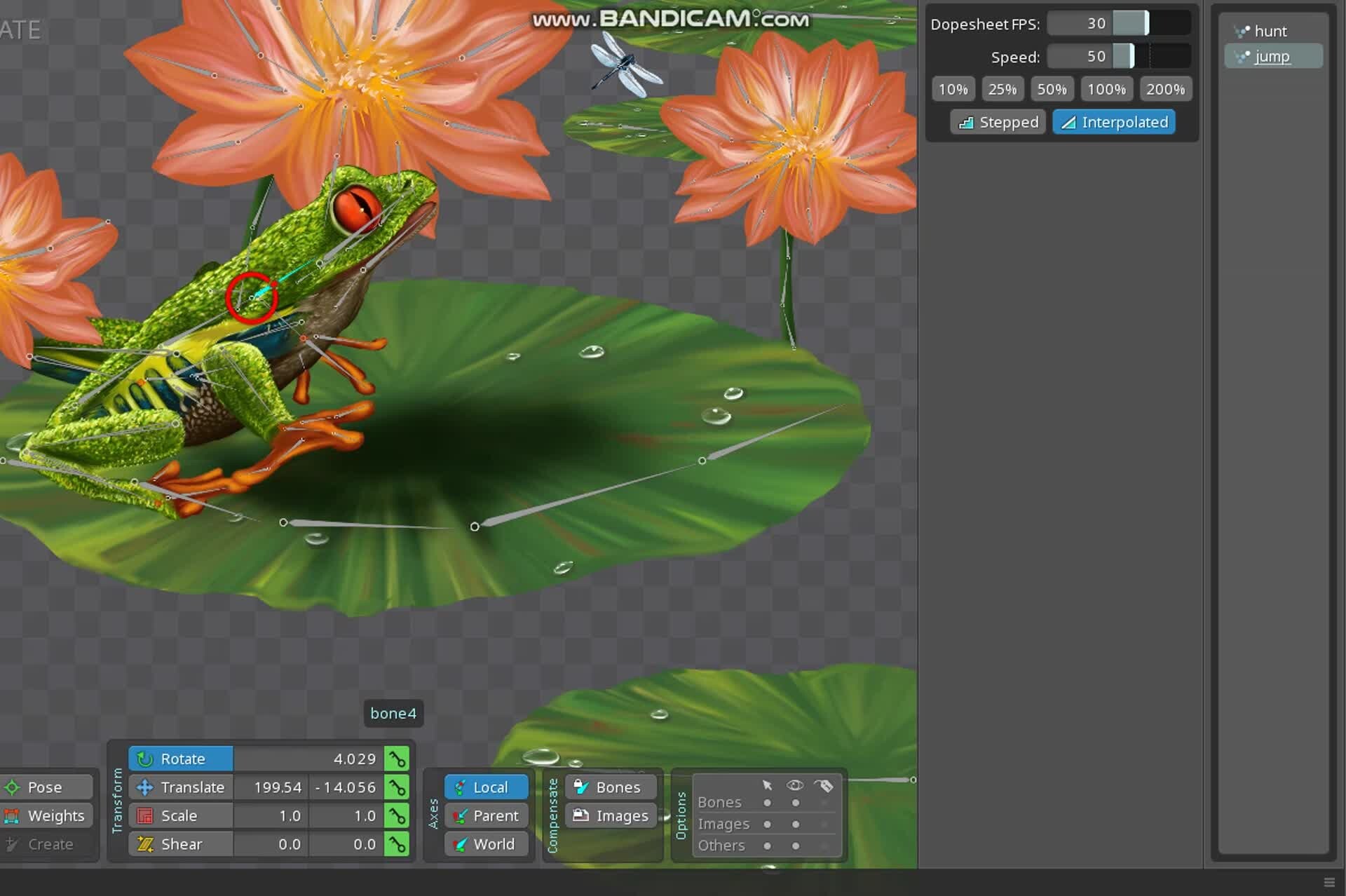
Task: Switch to Pose mode
Action: pyautogui.click(x=44, y=787)
